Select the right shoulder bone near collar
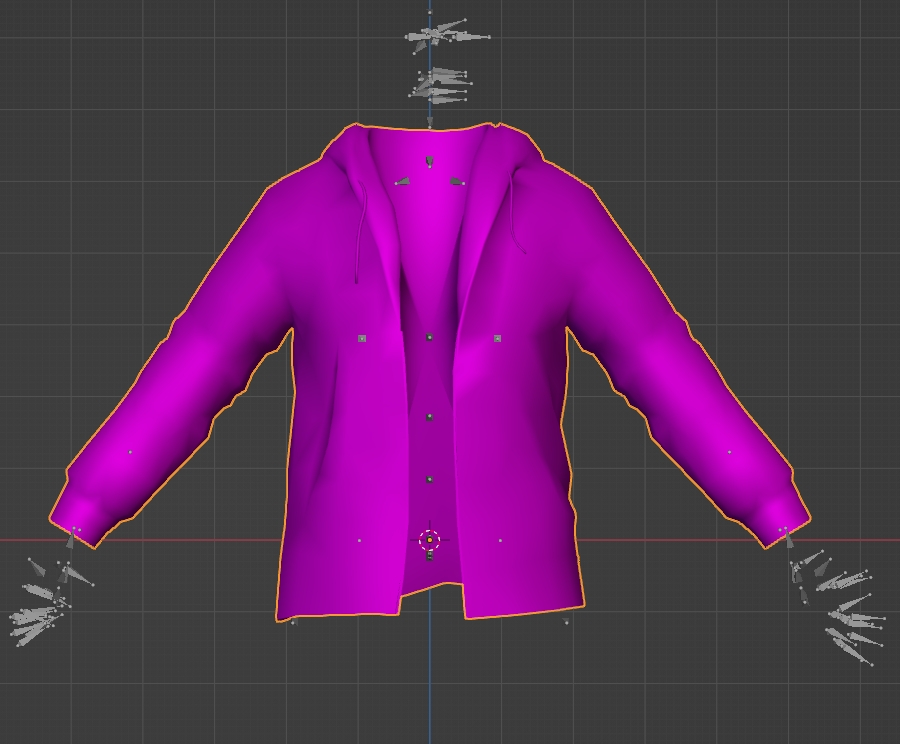 pyautogui.click(x=457, y=182)
